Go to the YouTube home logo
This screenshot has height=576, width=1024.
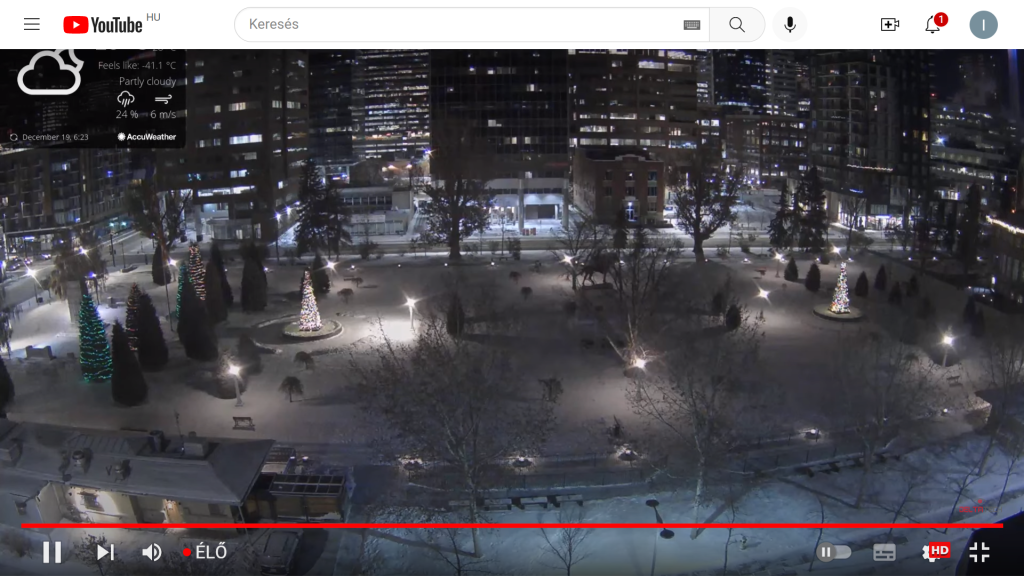[x=103, y=24]
